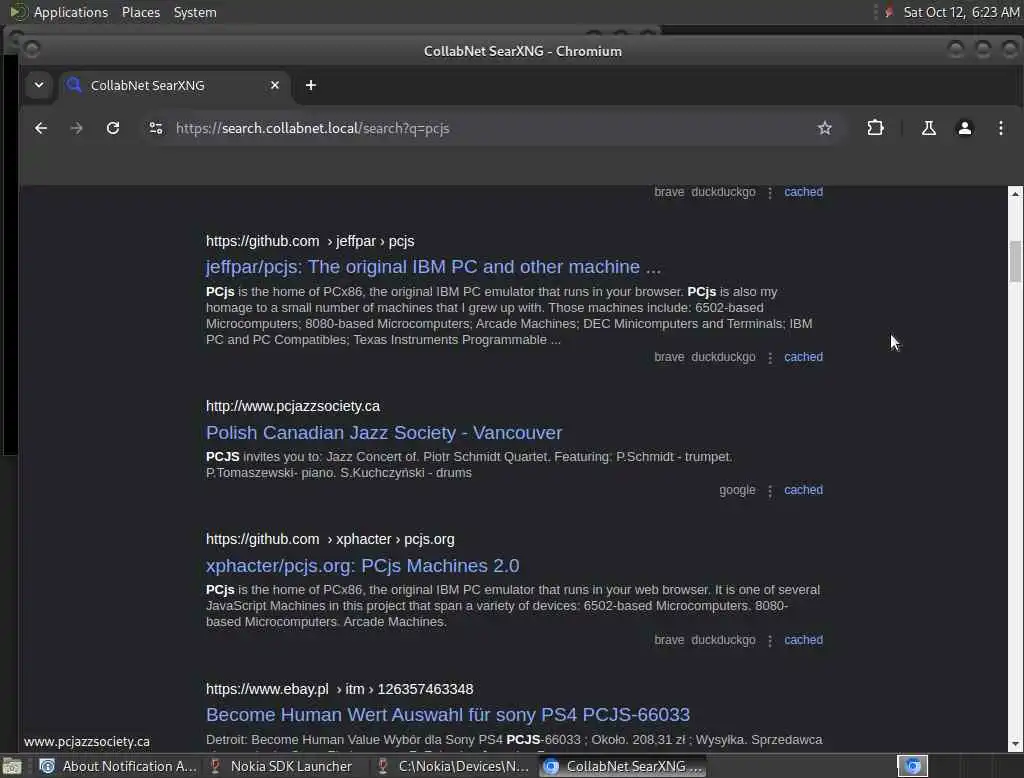Click the clock in top panel
This screenshot has width=1024, height=778.
(961, 12)
